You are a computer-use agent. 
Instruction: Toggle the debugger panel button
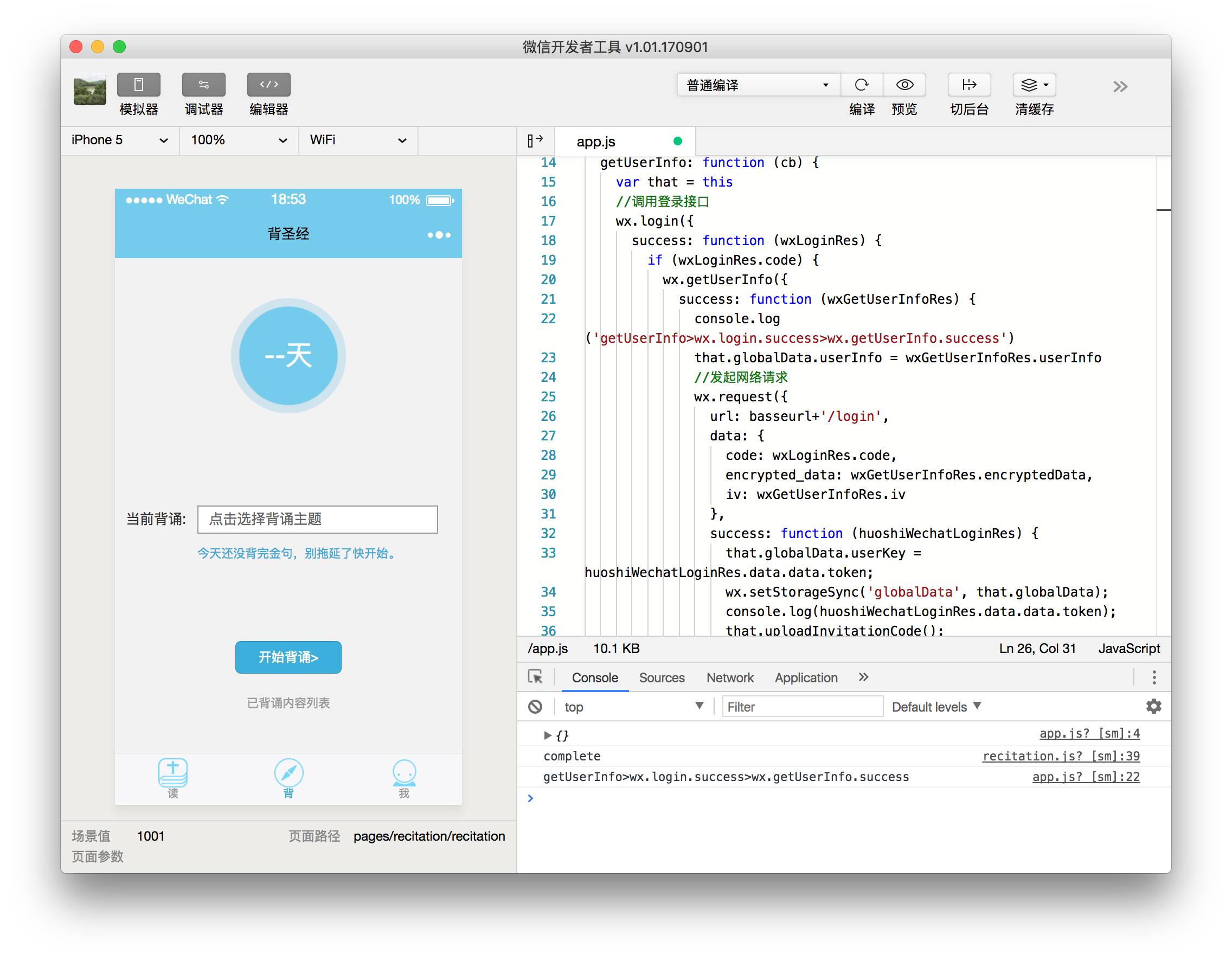click(x=203, y=85)
